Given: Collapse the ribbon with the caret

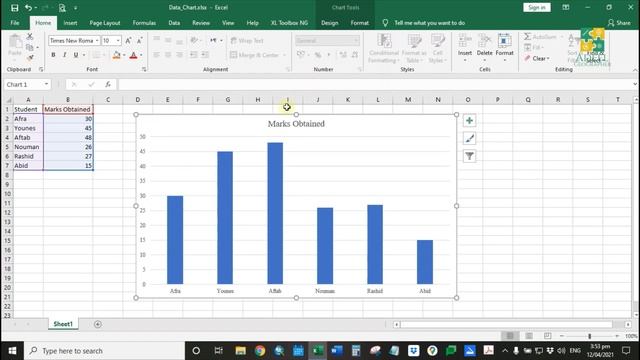Looking at the screenshot, I should (635, 70).
